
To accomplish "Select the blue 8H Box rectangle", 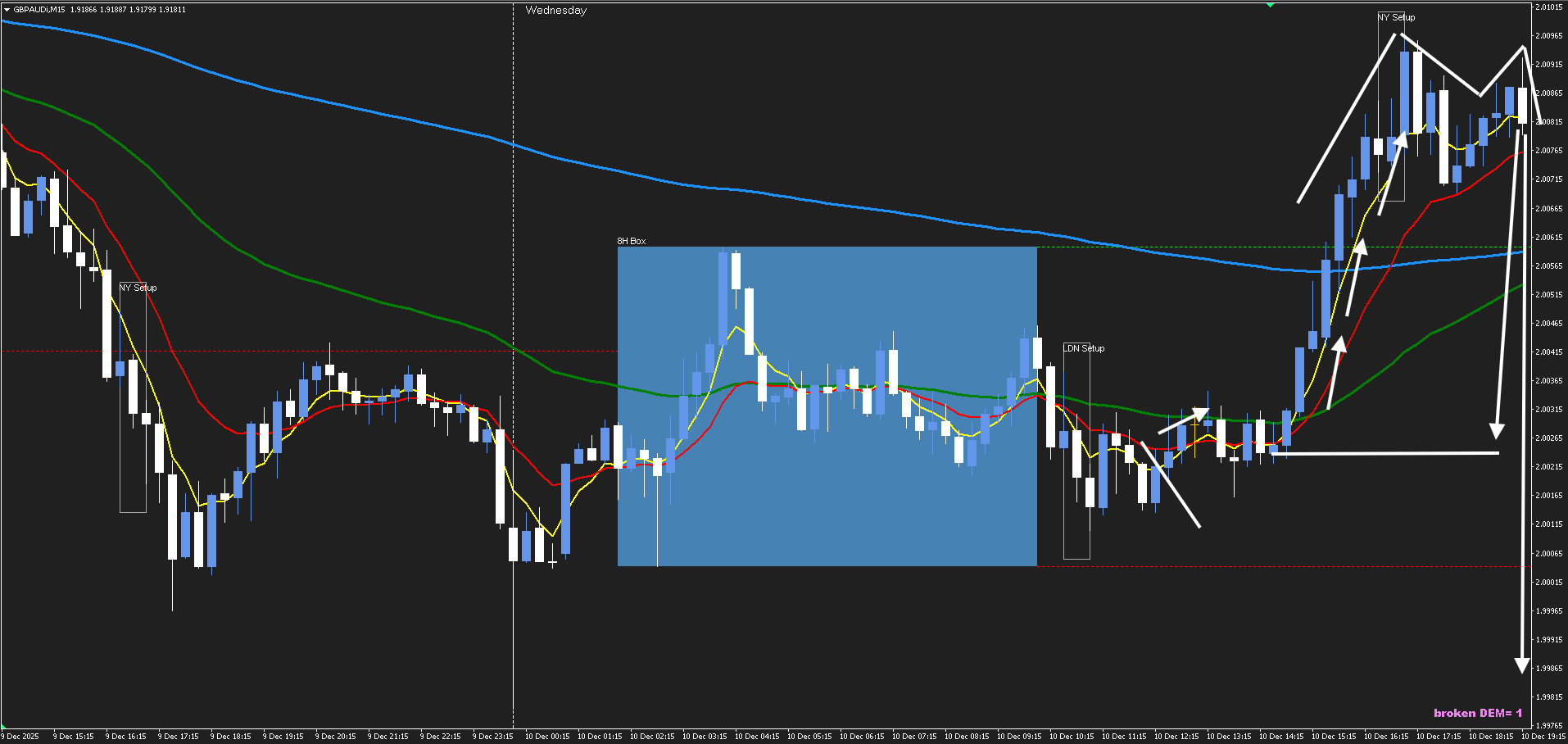I will point(827,492).
